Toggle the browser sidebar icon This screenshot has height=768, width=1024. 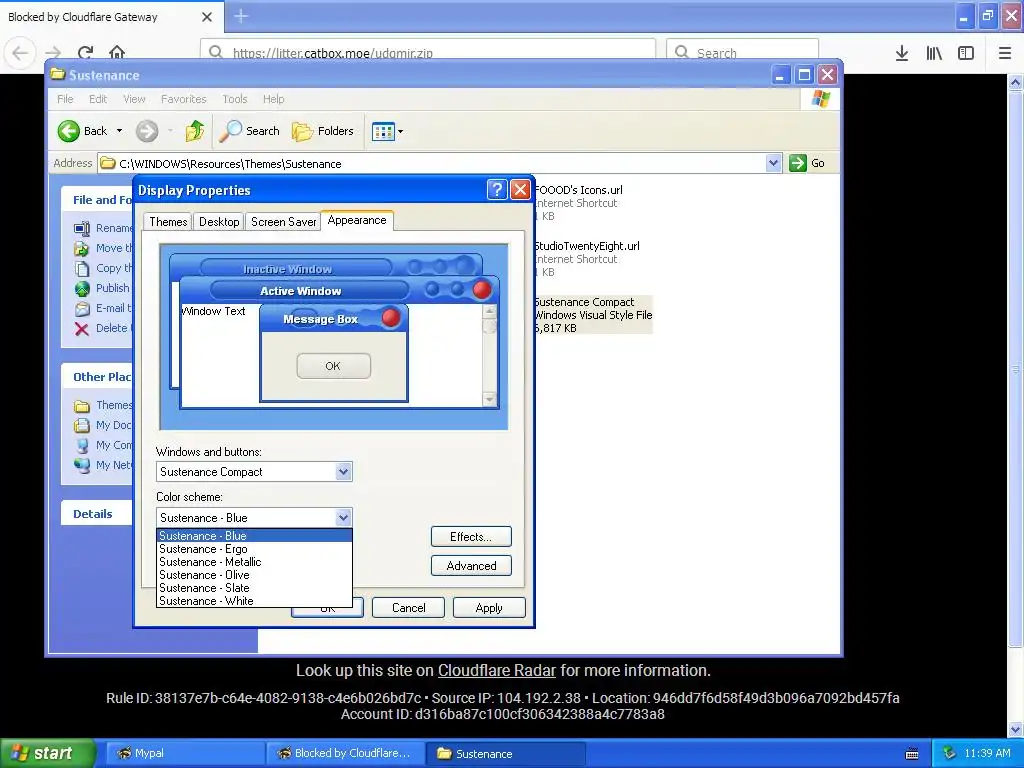tap(966, 53)
